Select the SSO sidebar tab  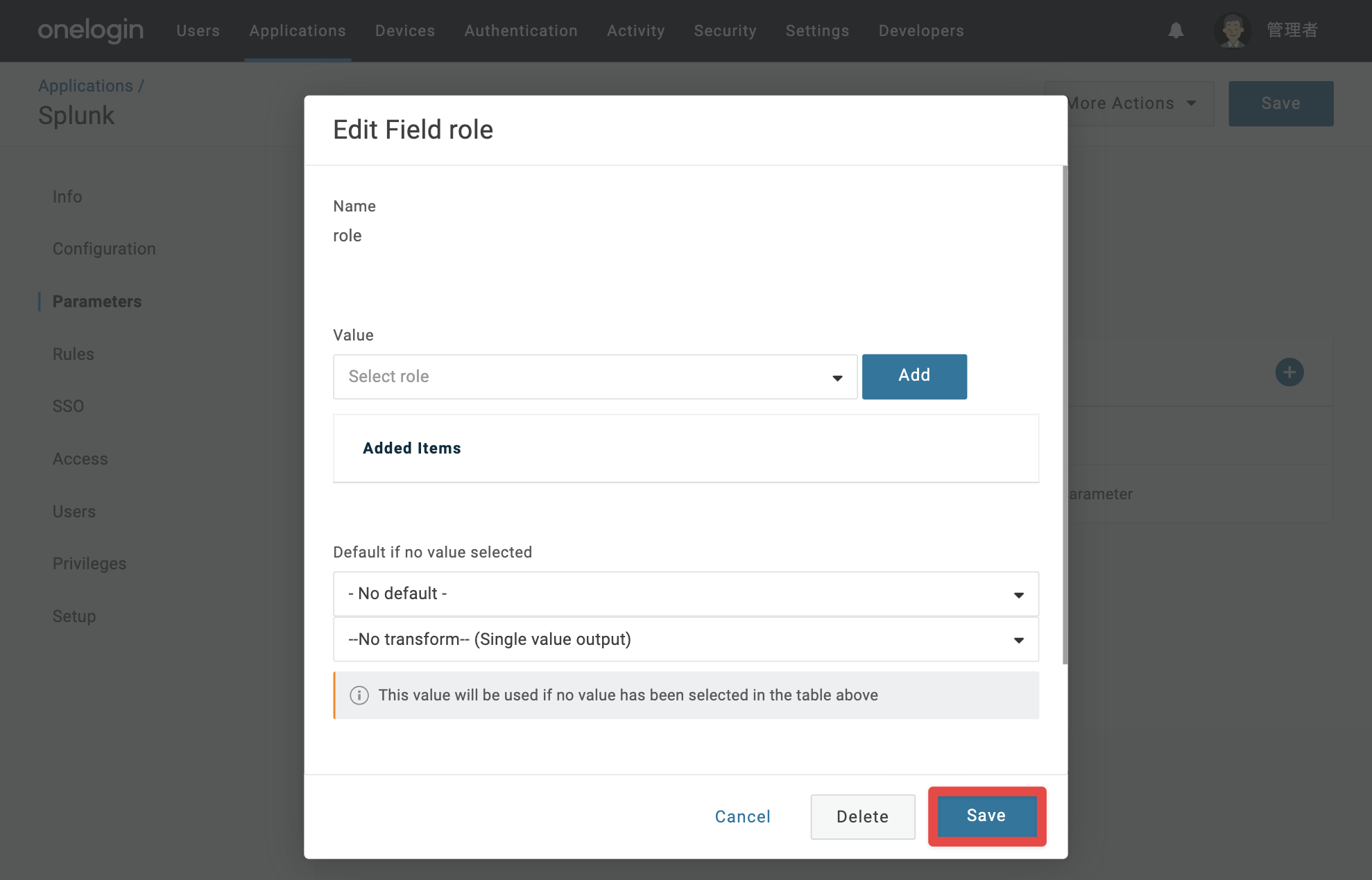point(68,406)
